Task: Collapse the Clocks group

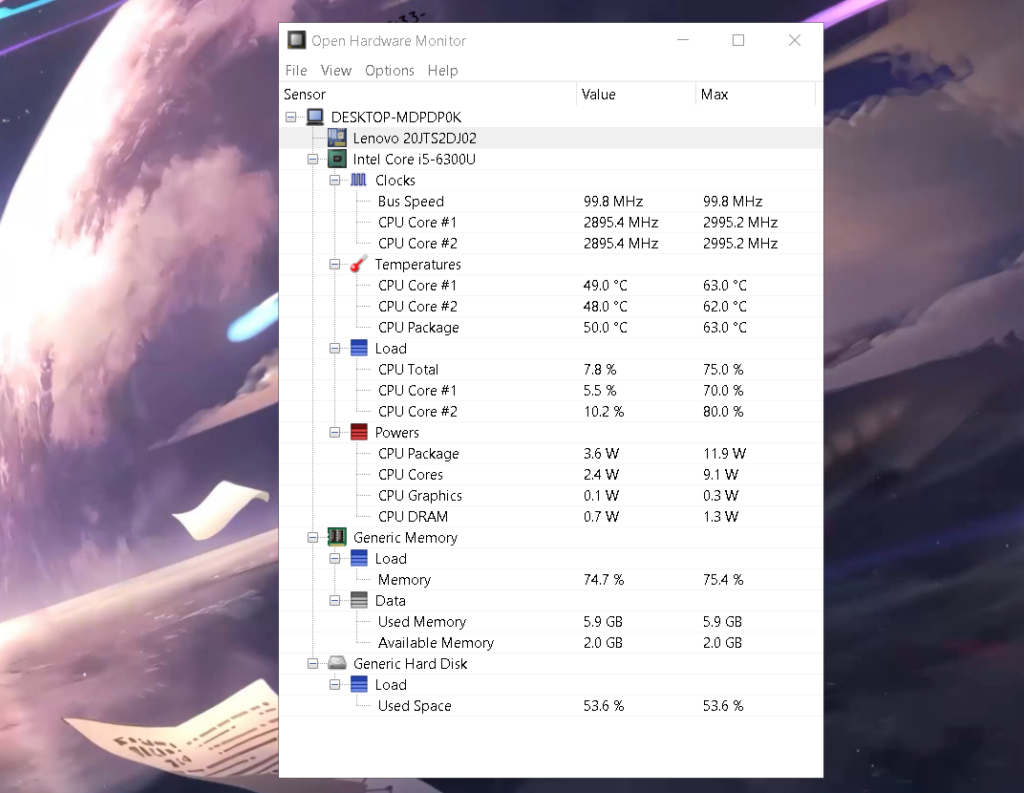Action: (x=334, y=180)
